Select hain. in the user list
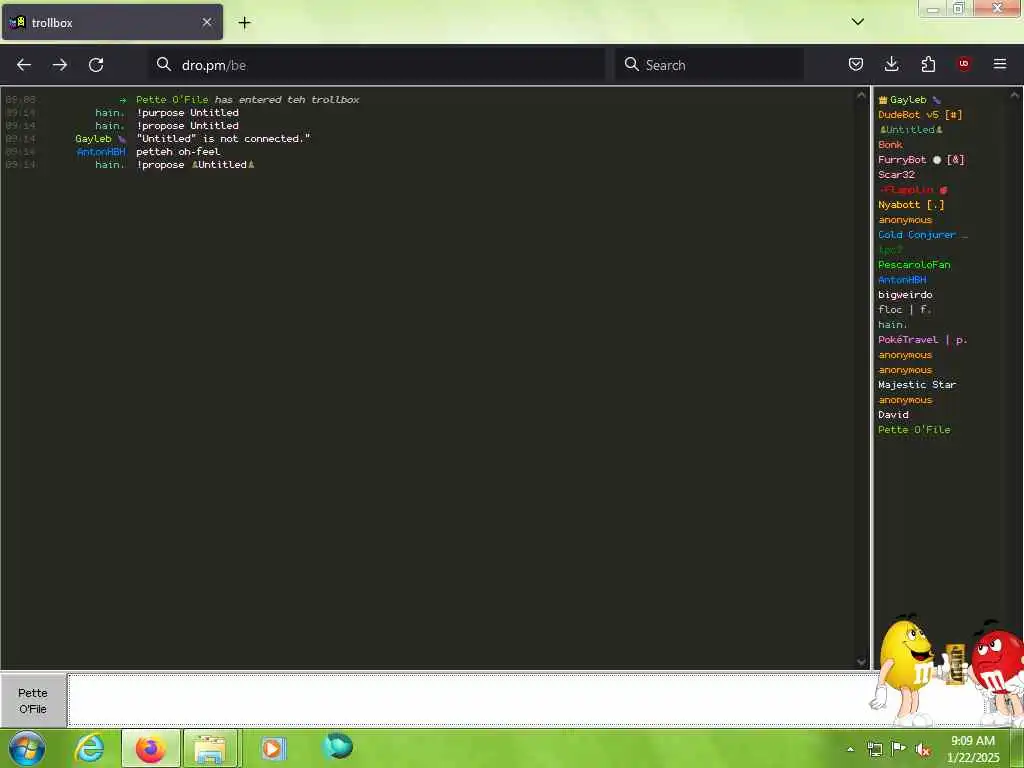The width and height of the screenshot is (1024, 768). 892,325
